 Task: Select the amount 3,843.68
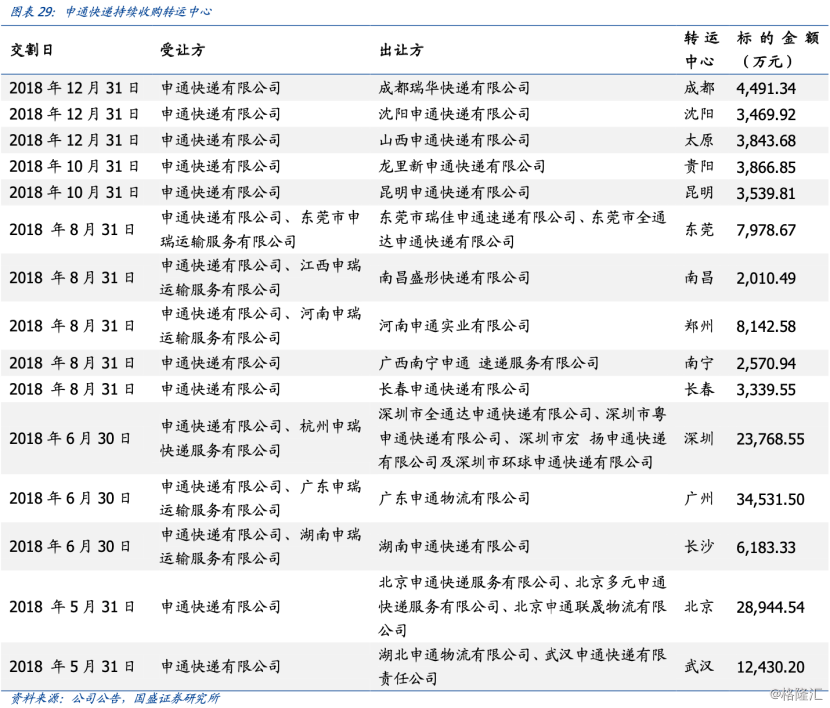pos(766,141)
